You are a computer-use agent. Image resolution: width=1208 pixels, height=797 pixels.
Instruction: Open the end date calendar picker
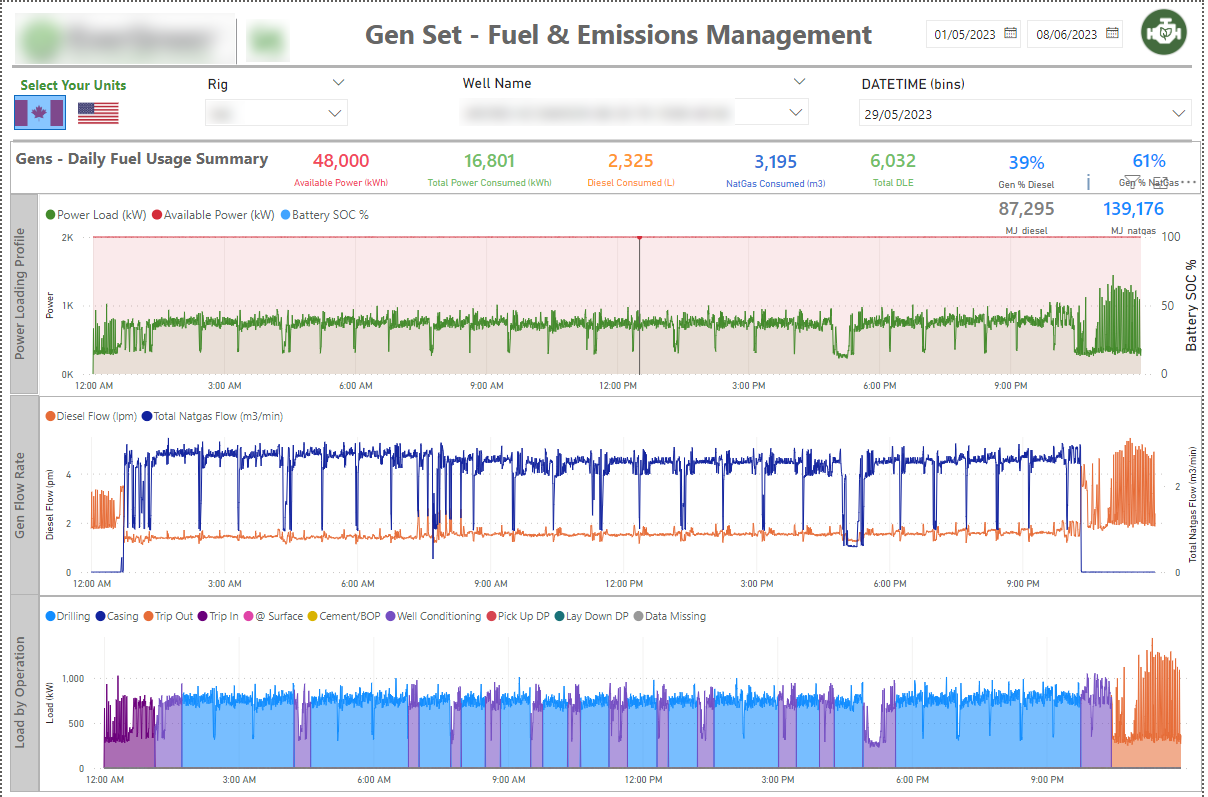pyautogui.click(x=1111, y=33)
